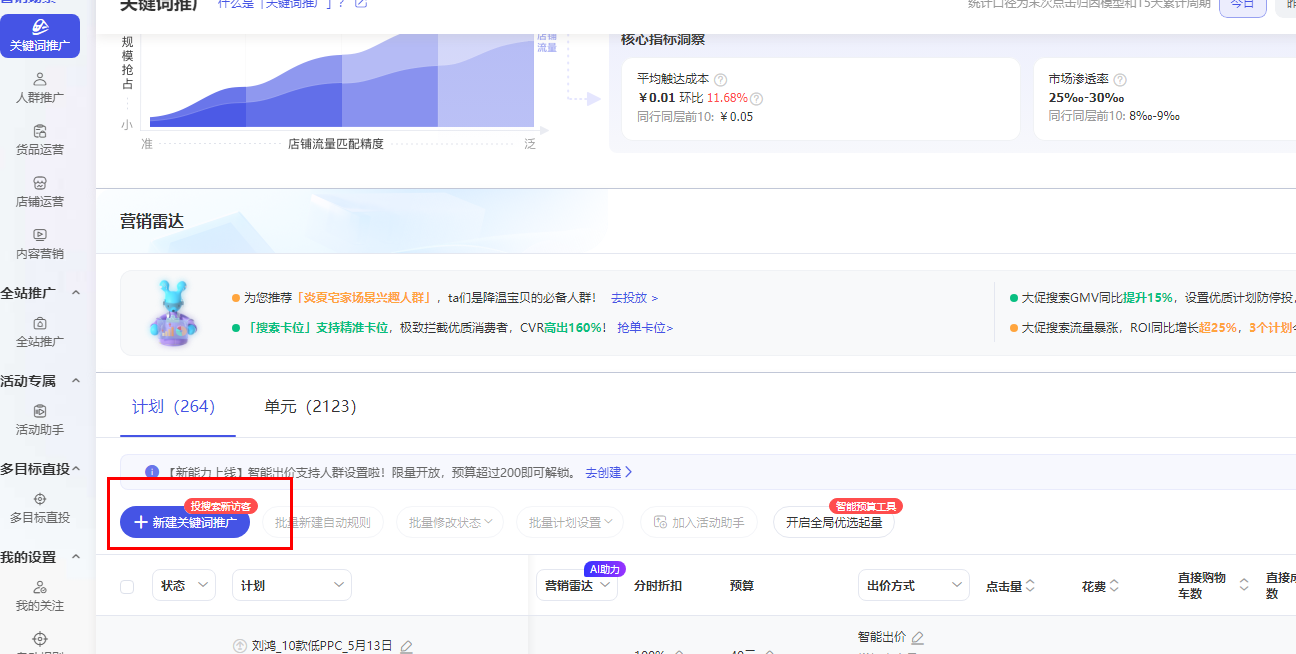Sort table by 点击量 column
This screenshot has width=1296, height=654.
click(x=1009, y=586)
